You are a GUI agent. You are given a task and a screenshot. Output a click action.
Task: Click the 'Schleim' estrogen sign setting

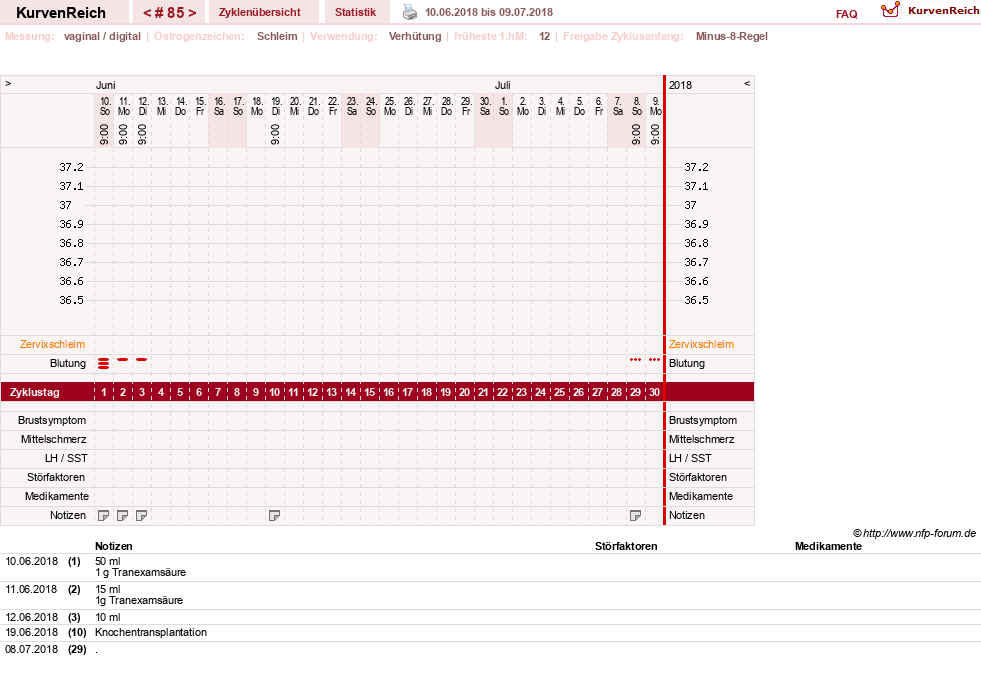(277, 36)
